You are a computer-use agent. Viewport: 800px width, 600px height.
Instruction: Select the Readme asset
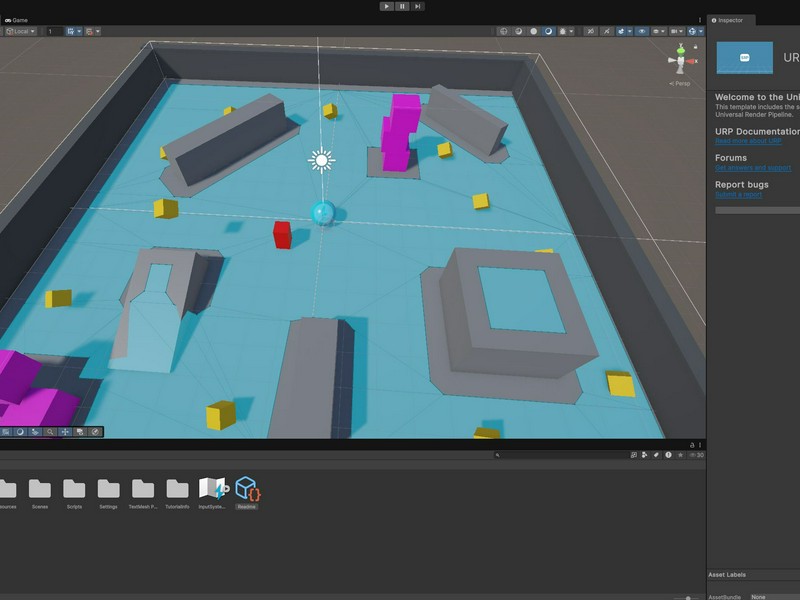click(x=247, y=490)
